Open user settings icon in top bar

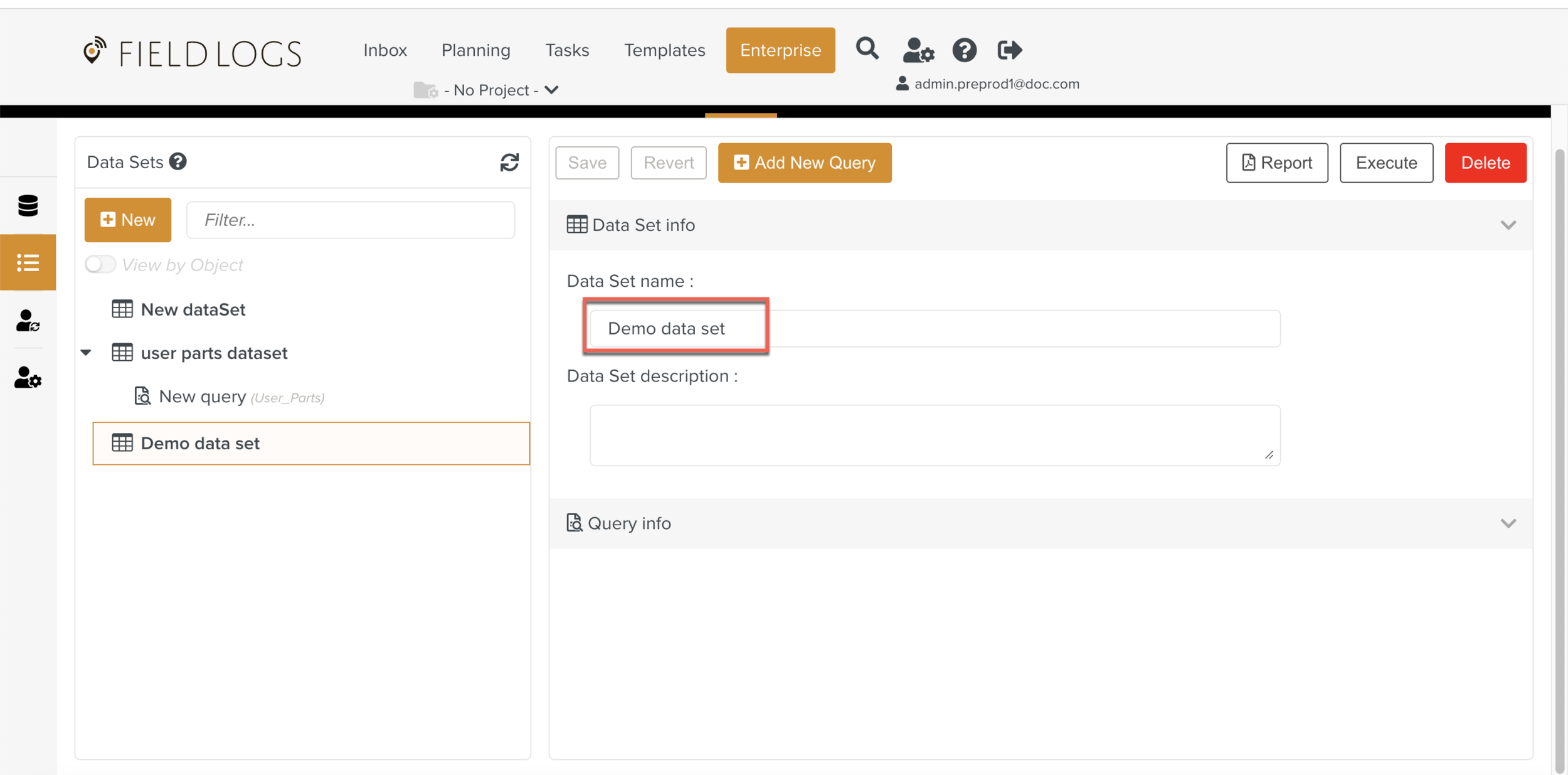click(918, 50)
